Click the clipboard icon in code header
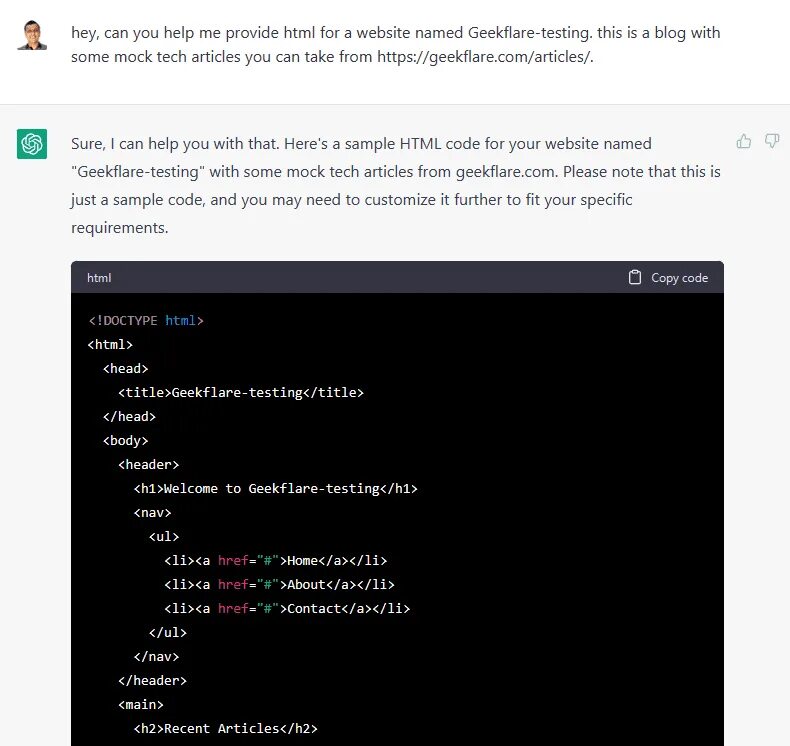Screen dimensions: 790x746 635,277
